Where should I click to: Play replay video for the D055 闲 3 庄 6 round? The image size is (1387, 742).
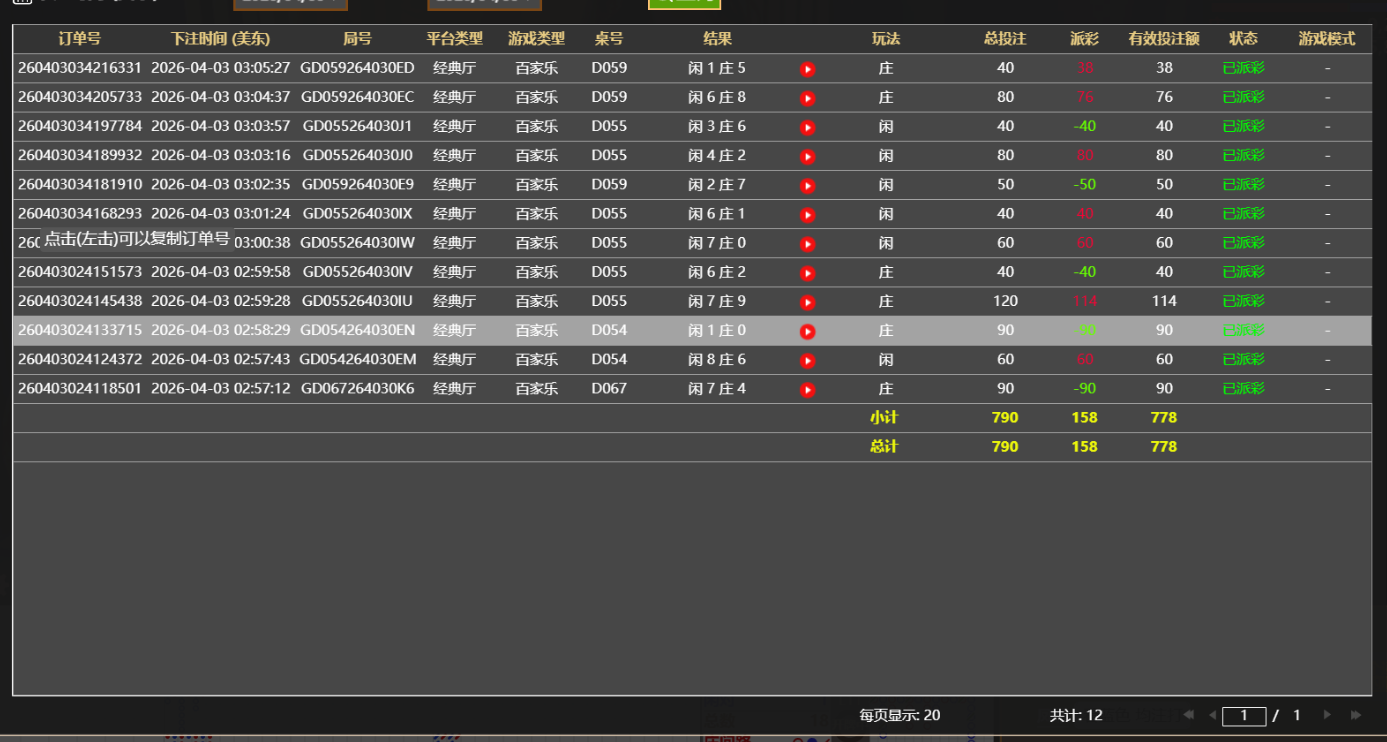click(x=807, y=127)
